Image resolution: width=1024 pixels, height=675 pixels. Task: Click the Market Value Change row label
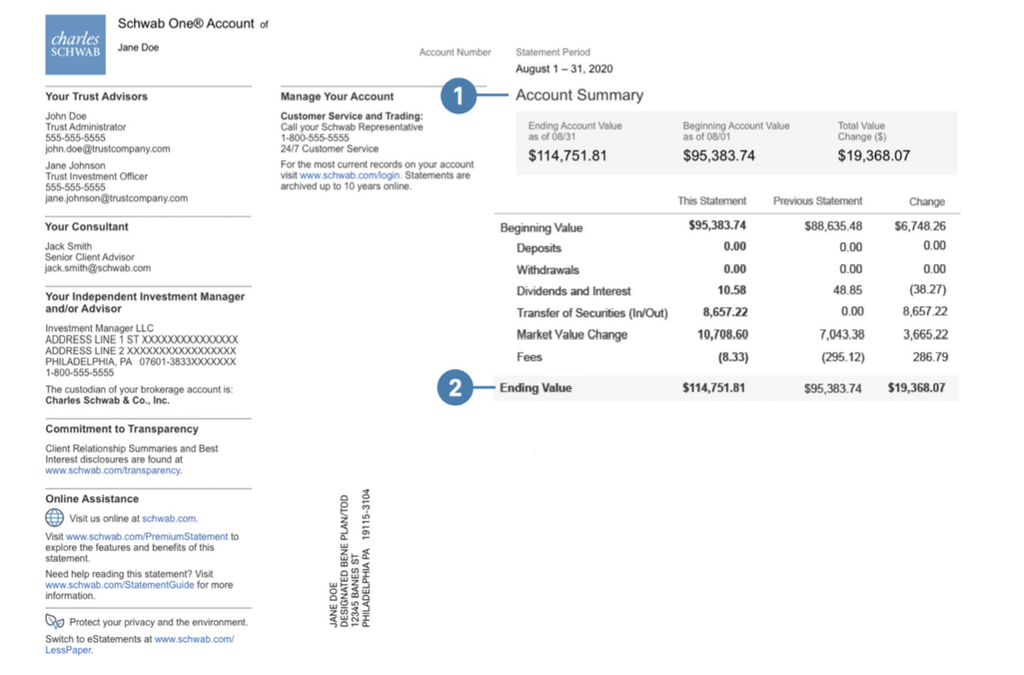(x=571, y=334)
